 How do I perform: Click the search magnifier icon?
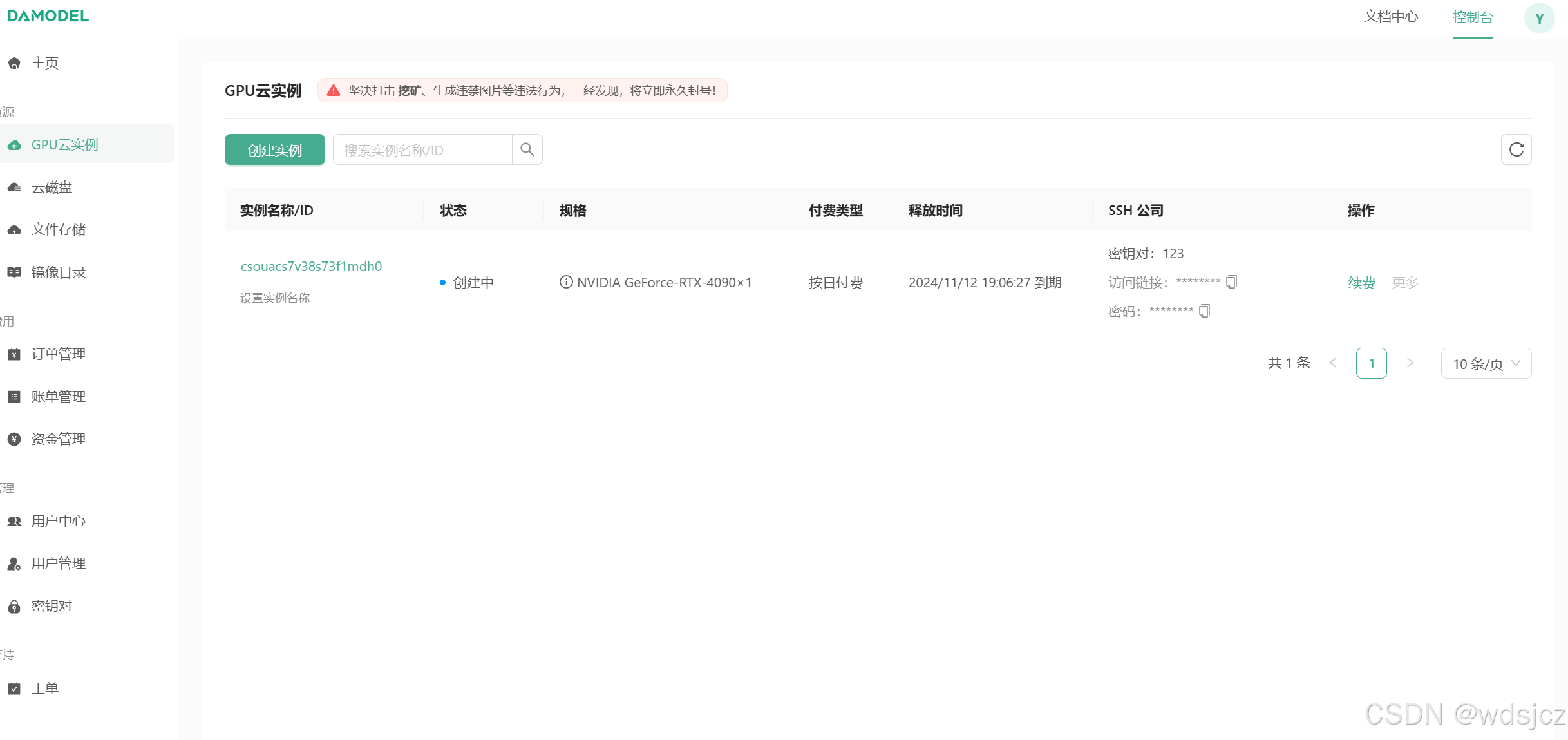pyautogui.click(x=527, y=149)
